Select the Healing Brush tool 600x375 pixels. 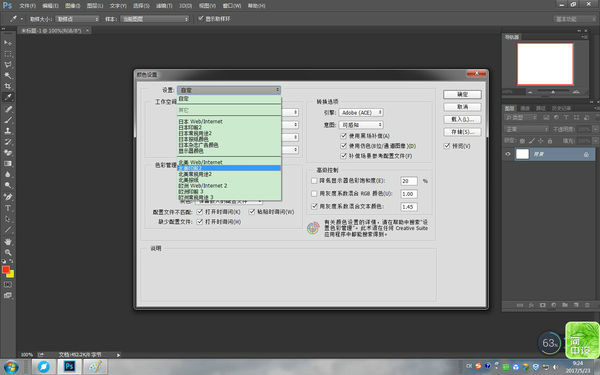coord(8,109)
